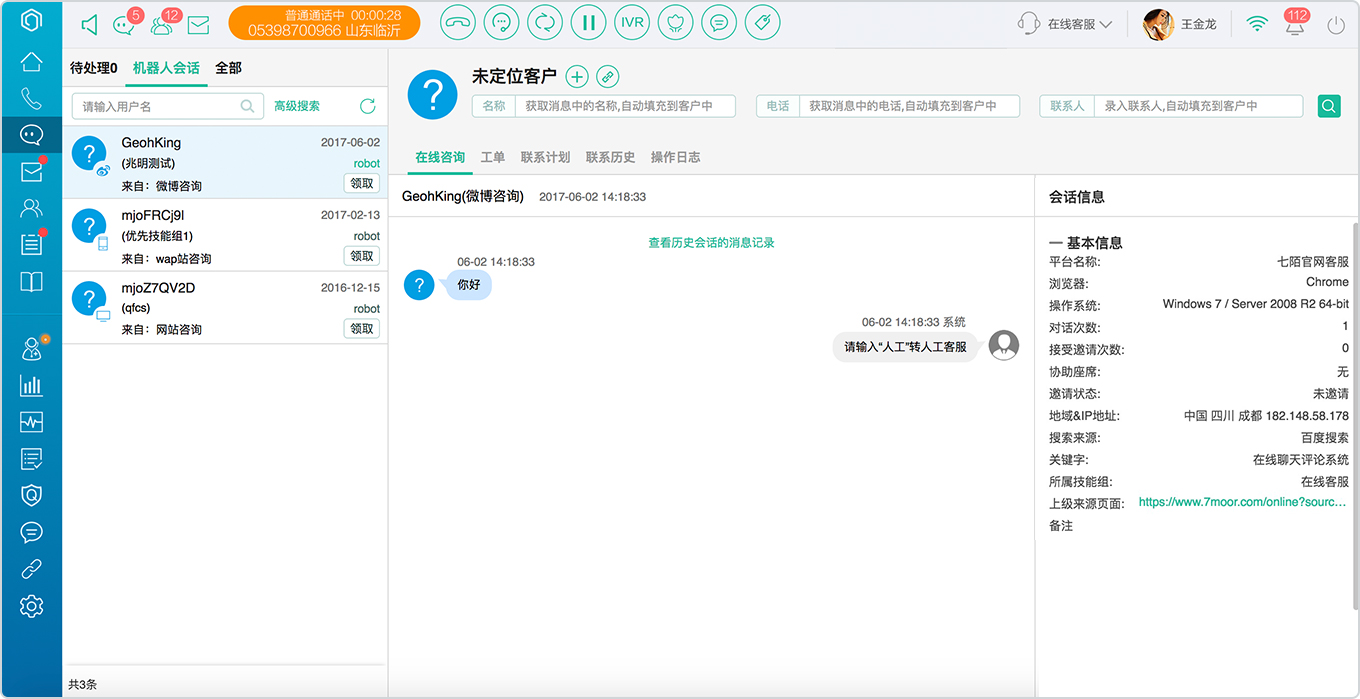The height and width of the screenshot is (699, 1360).
Task: Open the message bubble sidebar icon
Action: click(x=31, y=532)
